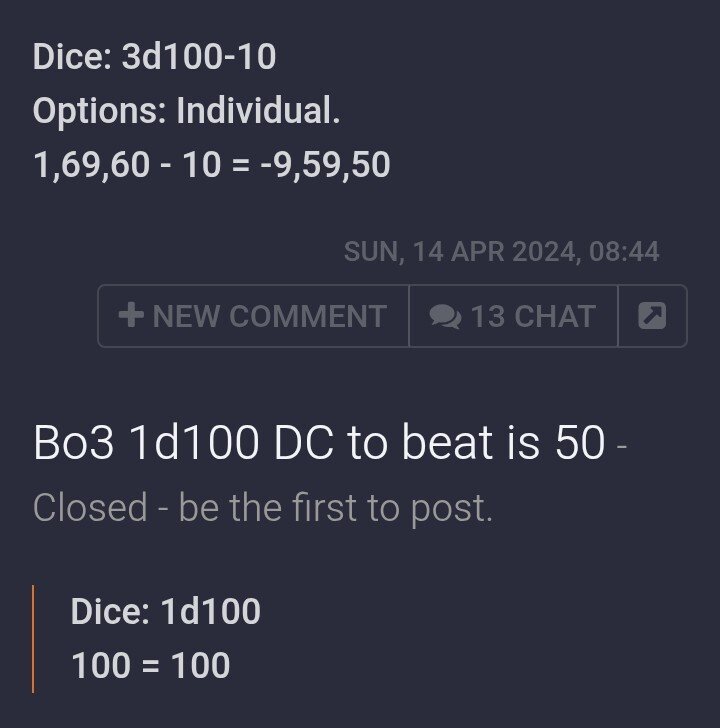720x728 pixels.
Task: Click the speech bubbles chat icon
Action: pos(445,316)
